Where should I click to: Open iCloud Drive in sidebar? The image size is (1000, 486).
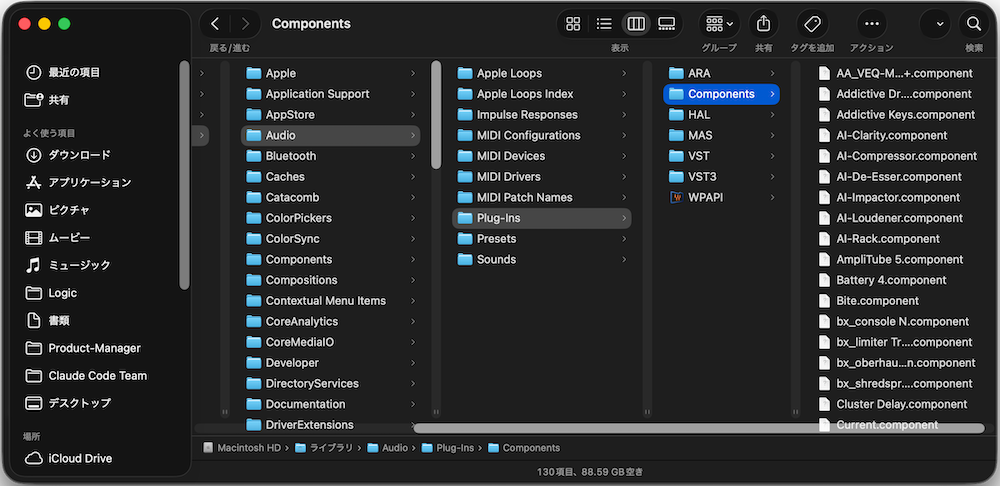[x=68, y=459]
